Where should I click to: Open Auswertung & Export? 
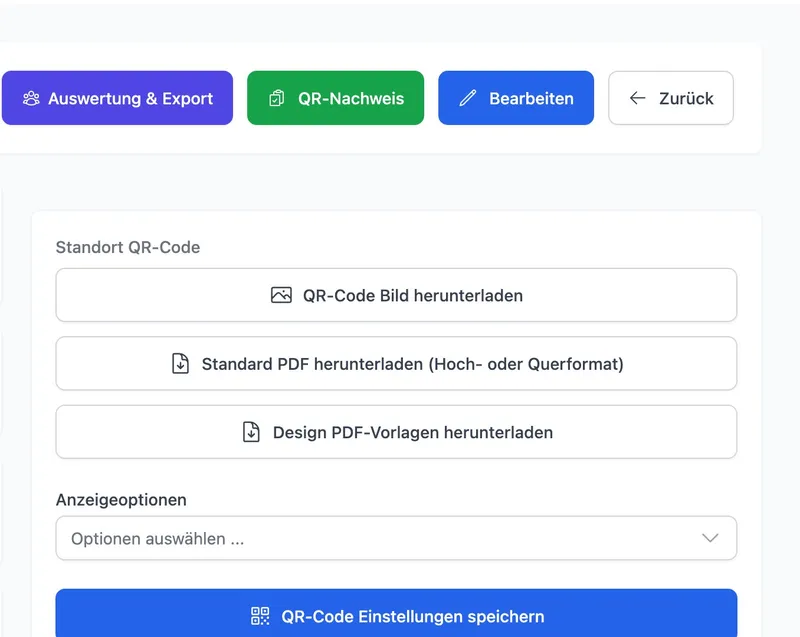point(117,98)
